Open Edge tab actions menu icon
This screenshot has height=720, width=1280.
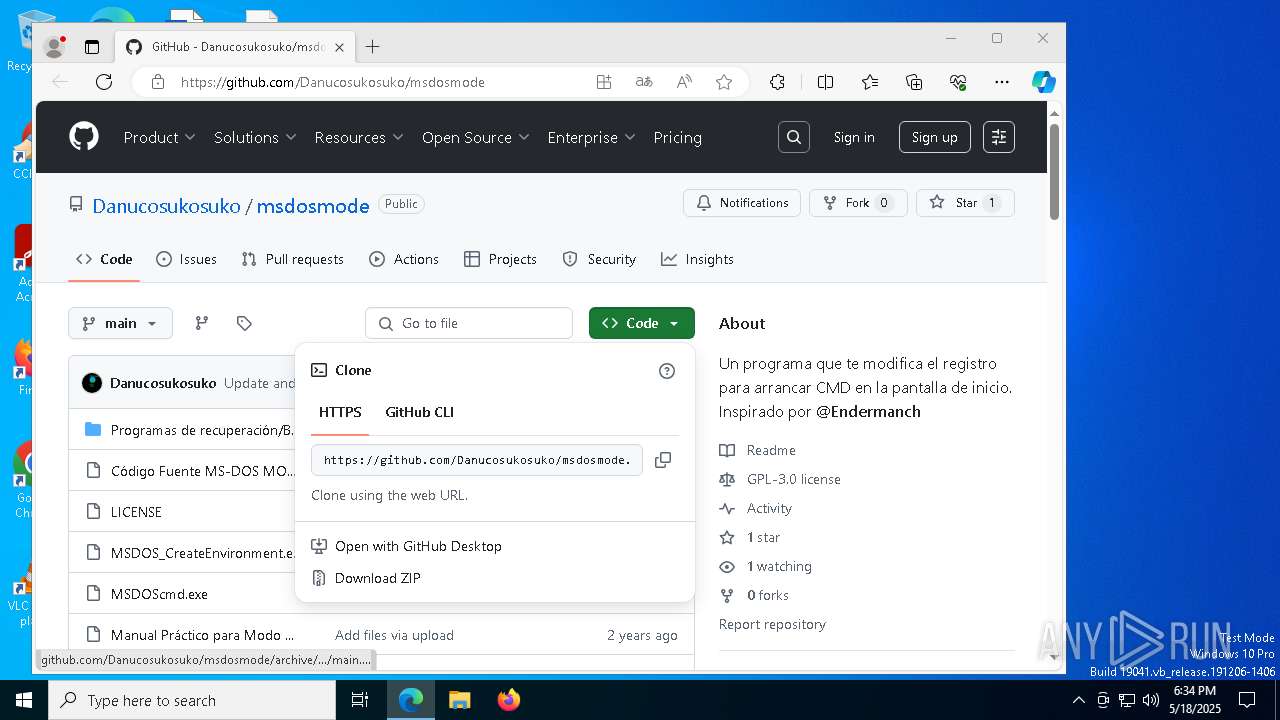coord(92,47)
